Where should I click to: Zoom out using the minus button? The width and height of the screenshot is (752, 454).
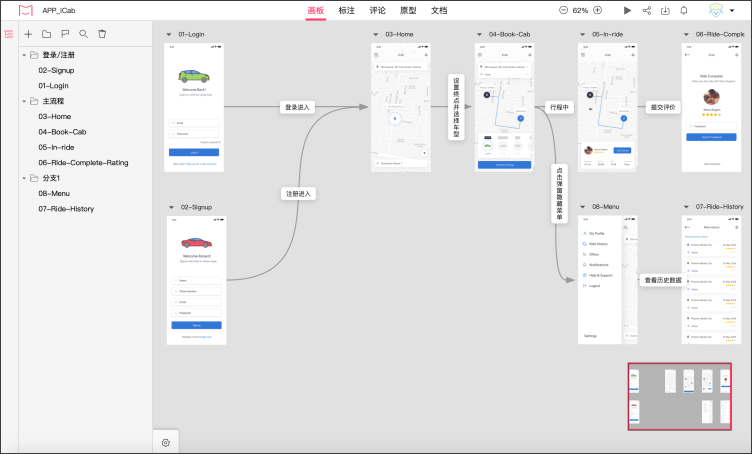pyautogui.click(x=563, y=10)
